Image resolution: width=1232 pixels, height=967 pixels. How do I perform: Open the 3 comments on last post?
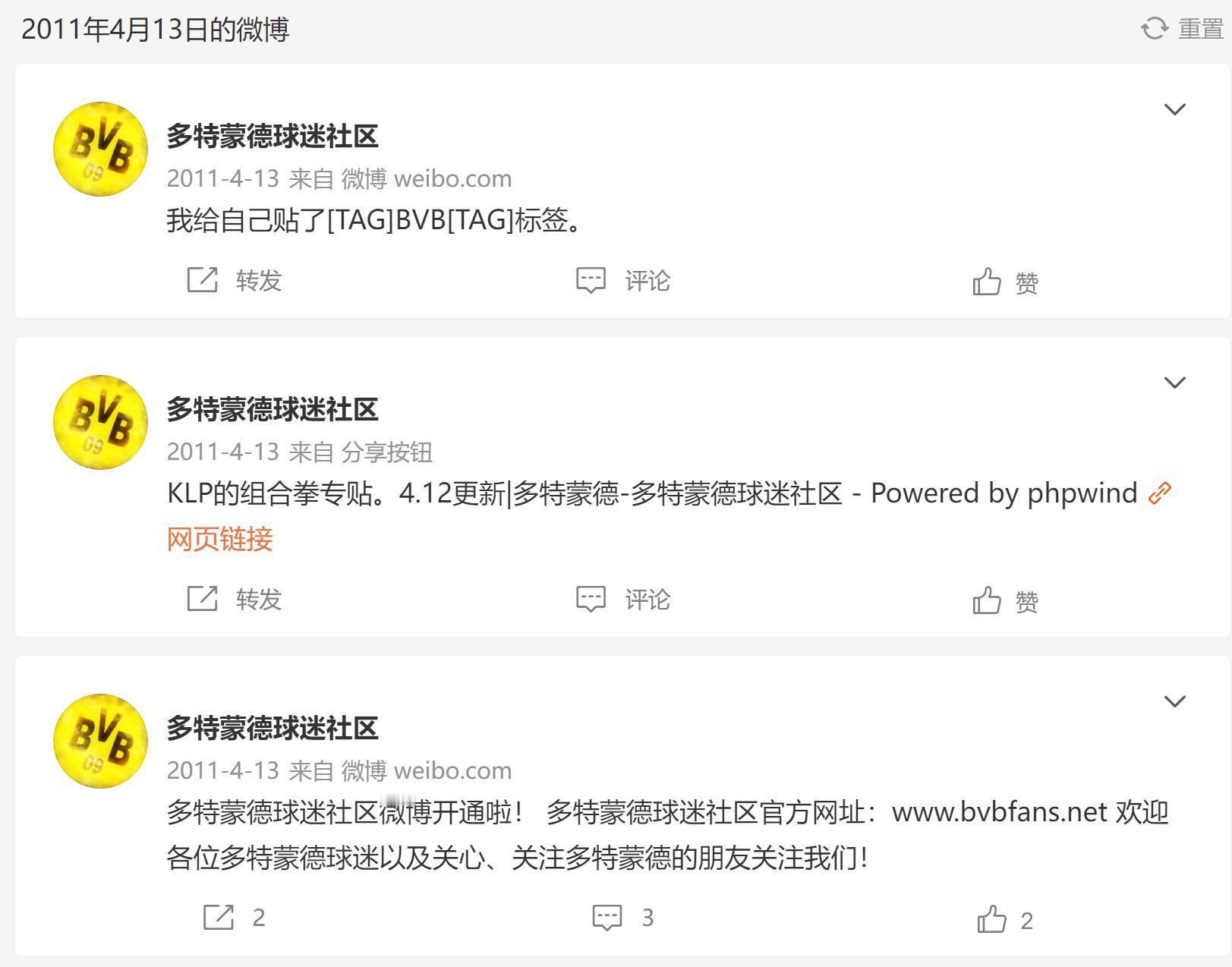click(x=622, y=918)
